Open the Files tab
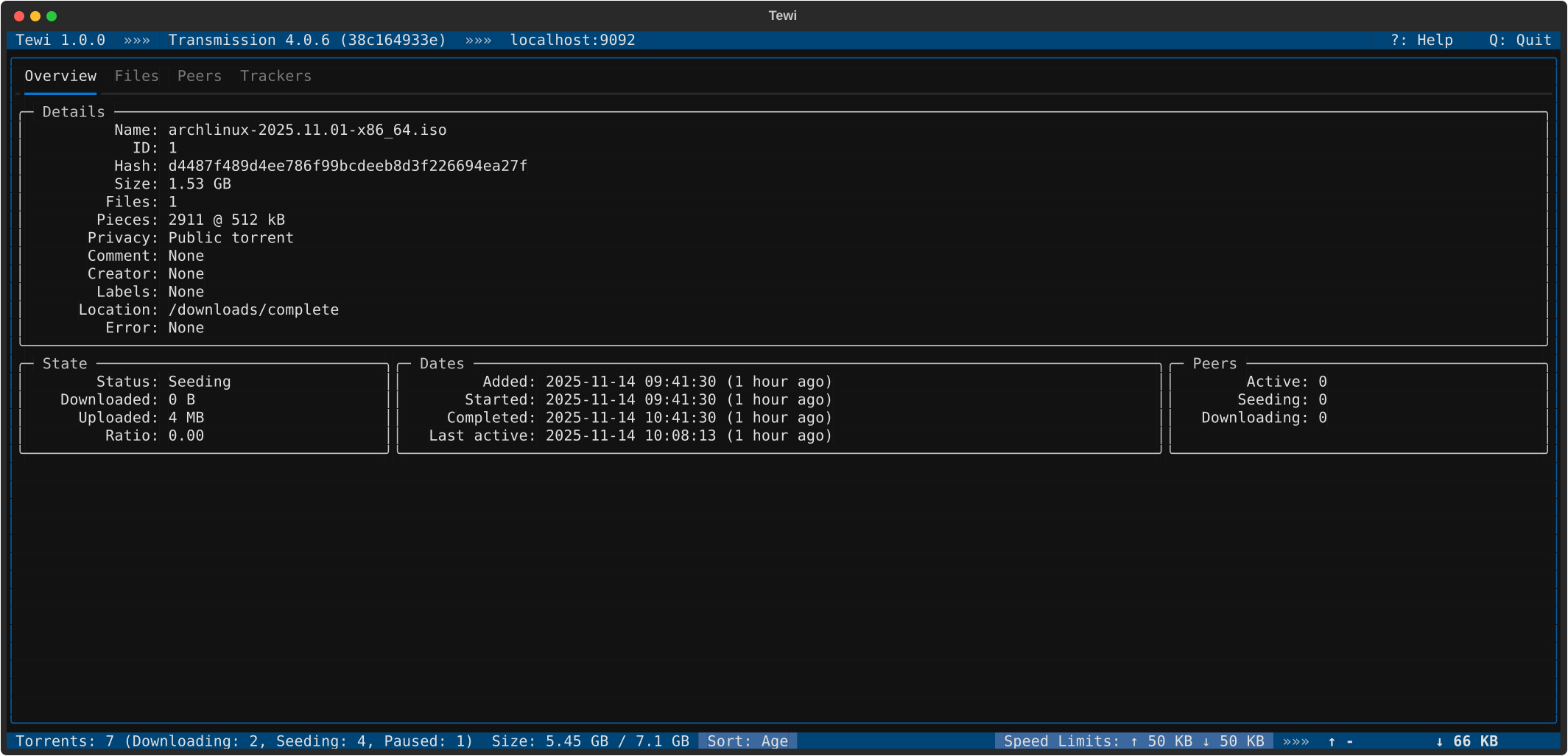1568x756 pixels. [x=136, y=76]
